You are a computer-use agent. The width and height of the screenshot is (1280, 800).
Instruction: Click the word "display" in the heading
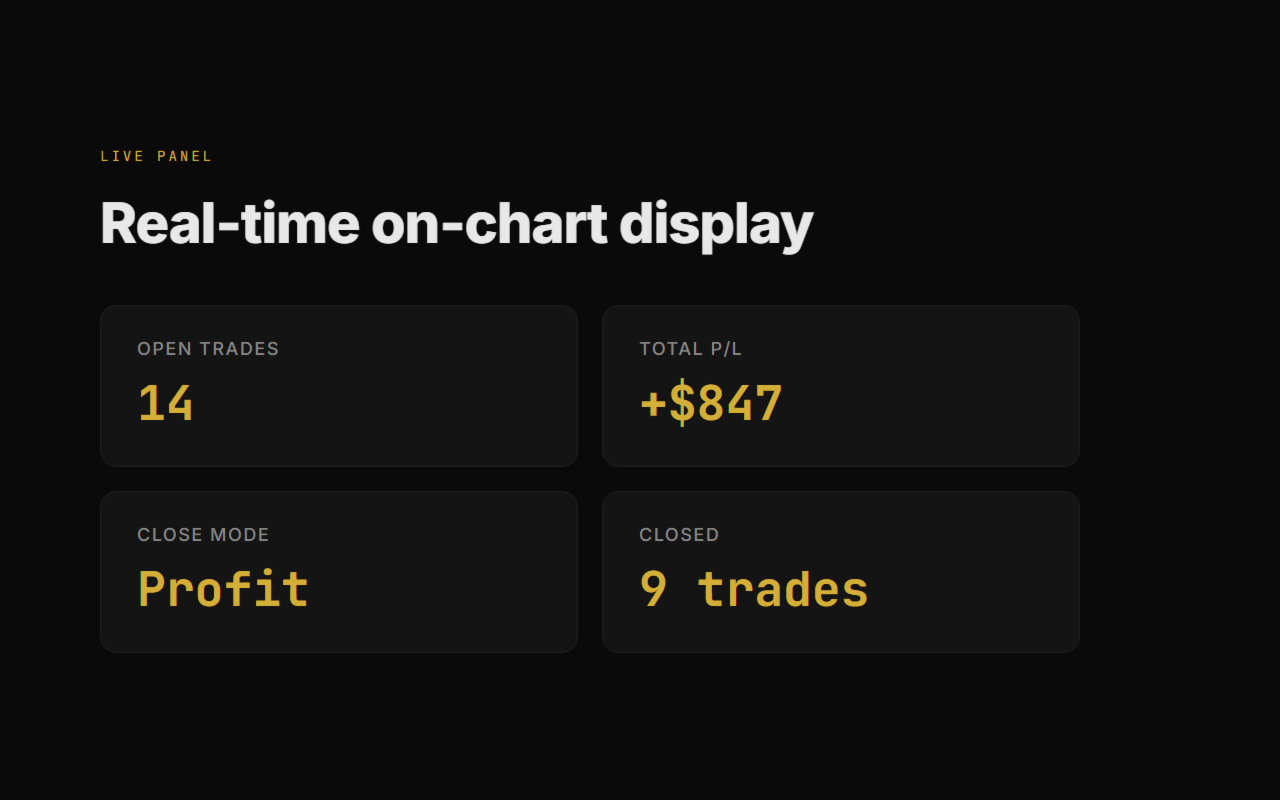coord(716,223)
